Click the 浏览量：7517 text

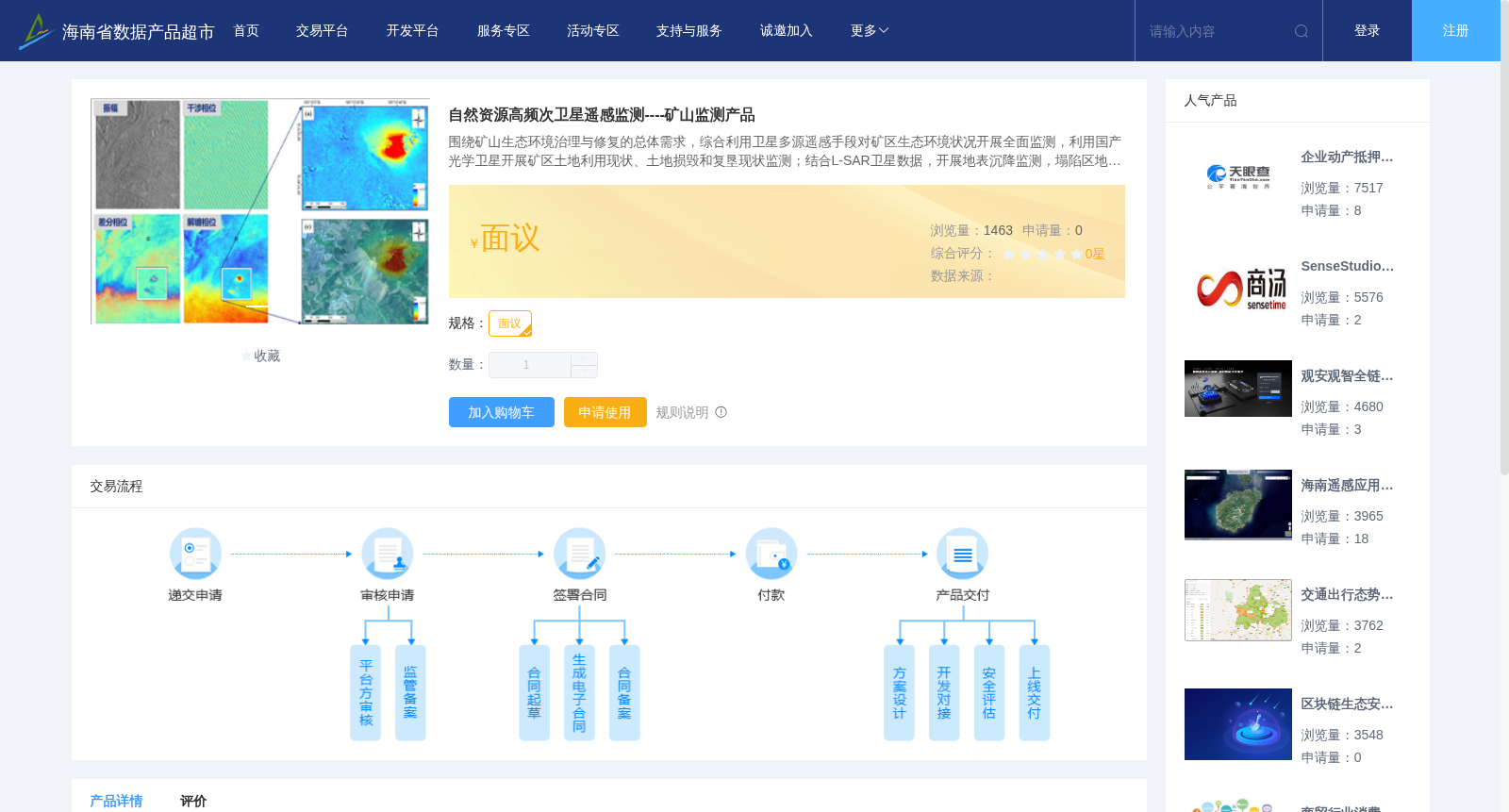pos(1342,188)
